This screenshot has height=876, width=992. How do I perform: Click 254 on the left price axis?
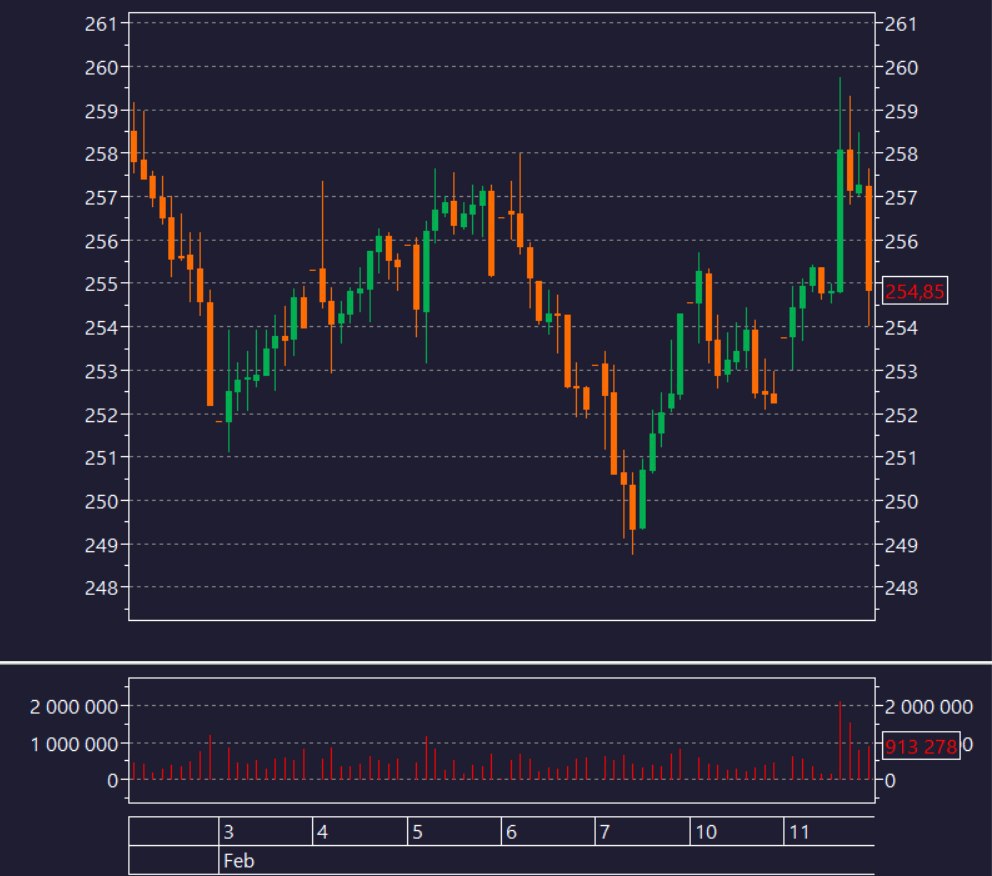pos(101,328)
